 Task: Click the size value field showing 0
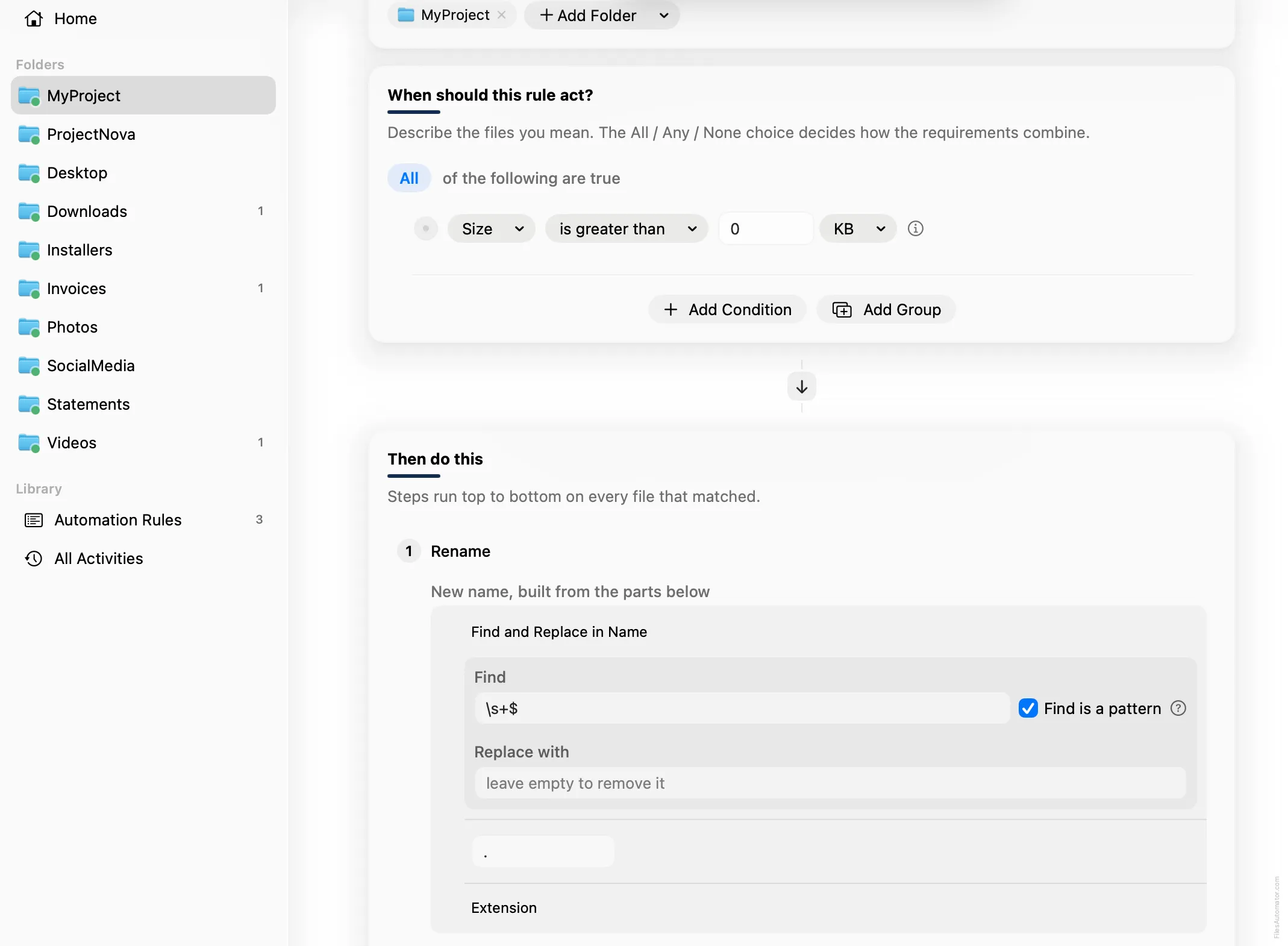click(x=766, y=229)
